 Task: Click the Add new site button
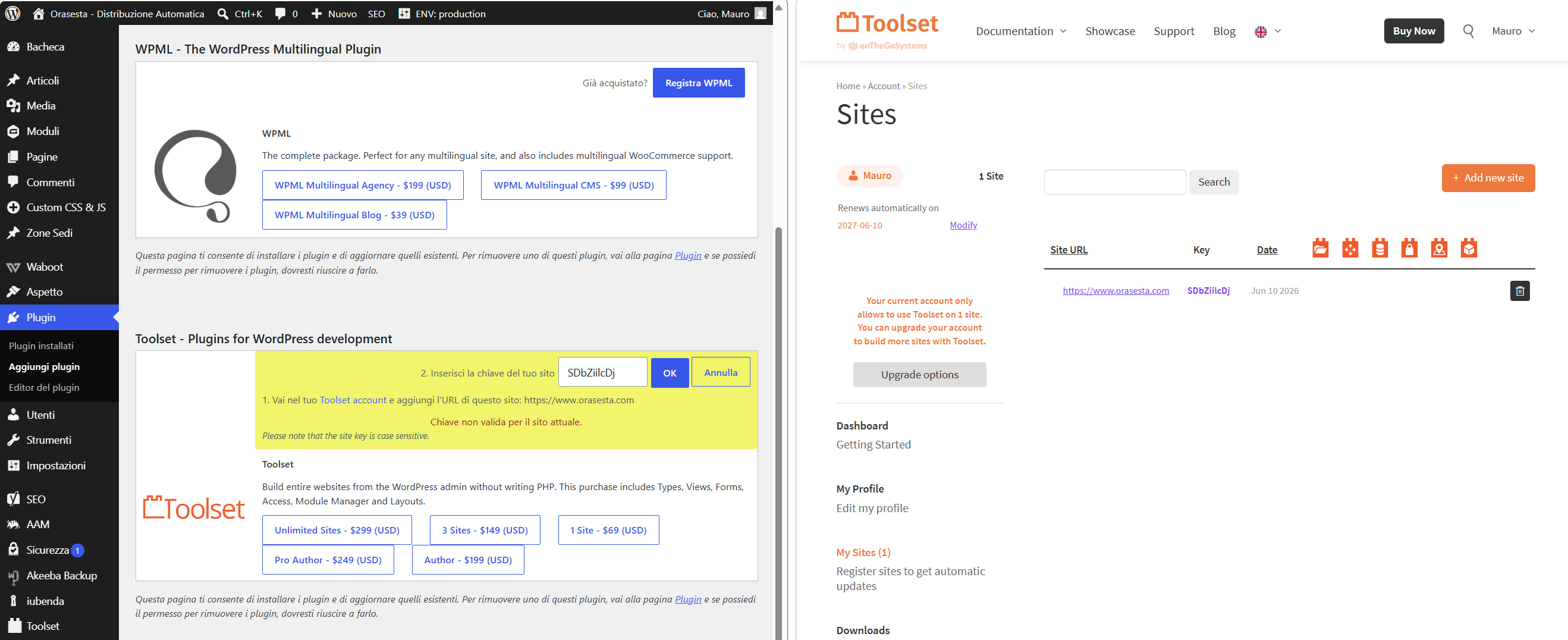(1488, 178)
